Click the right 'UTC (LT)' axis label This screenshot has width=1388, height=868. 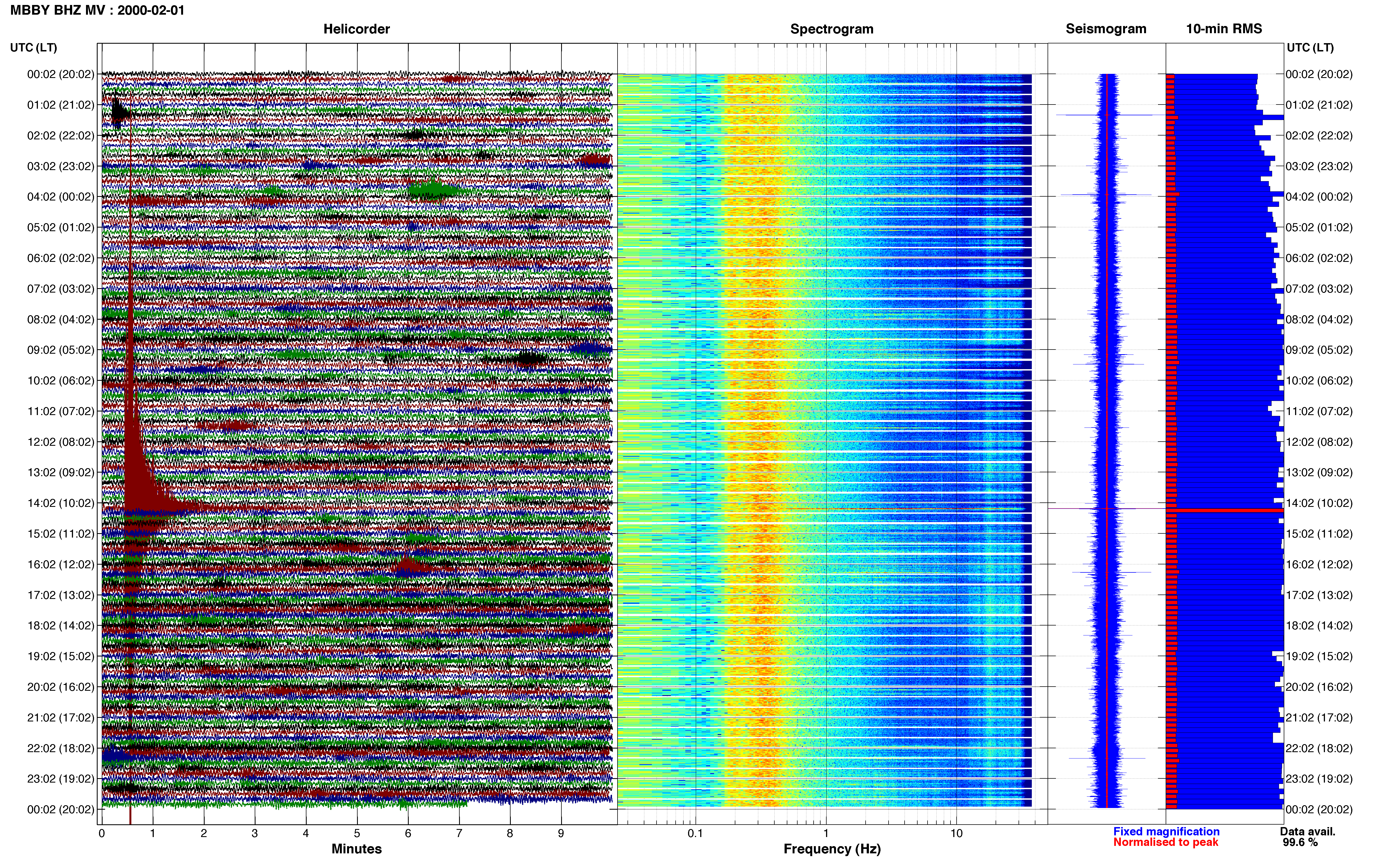tap(1310, 48)
